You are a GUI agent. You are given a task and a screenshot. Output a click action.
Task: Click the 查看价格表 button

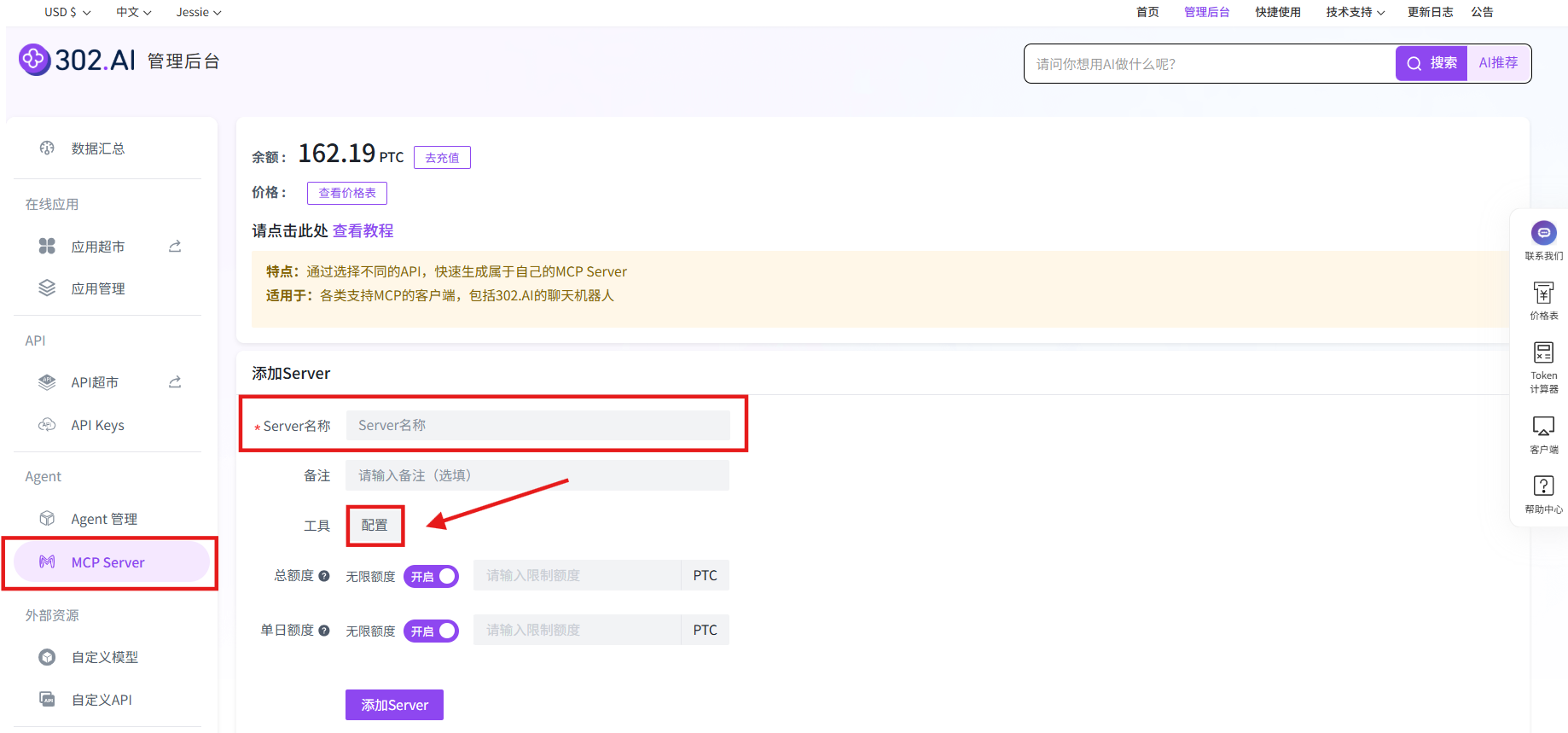tap(347, 193)
